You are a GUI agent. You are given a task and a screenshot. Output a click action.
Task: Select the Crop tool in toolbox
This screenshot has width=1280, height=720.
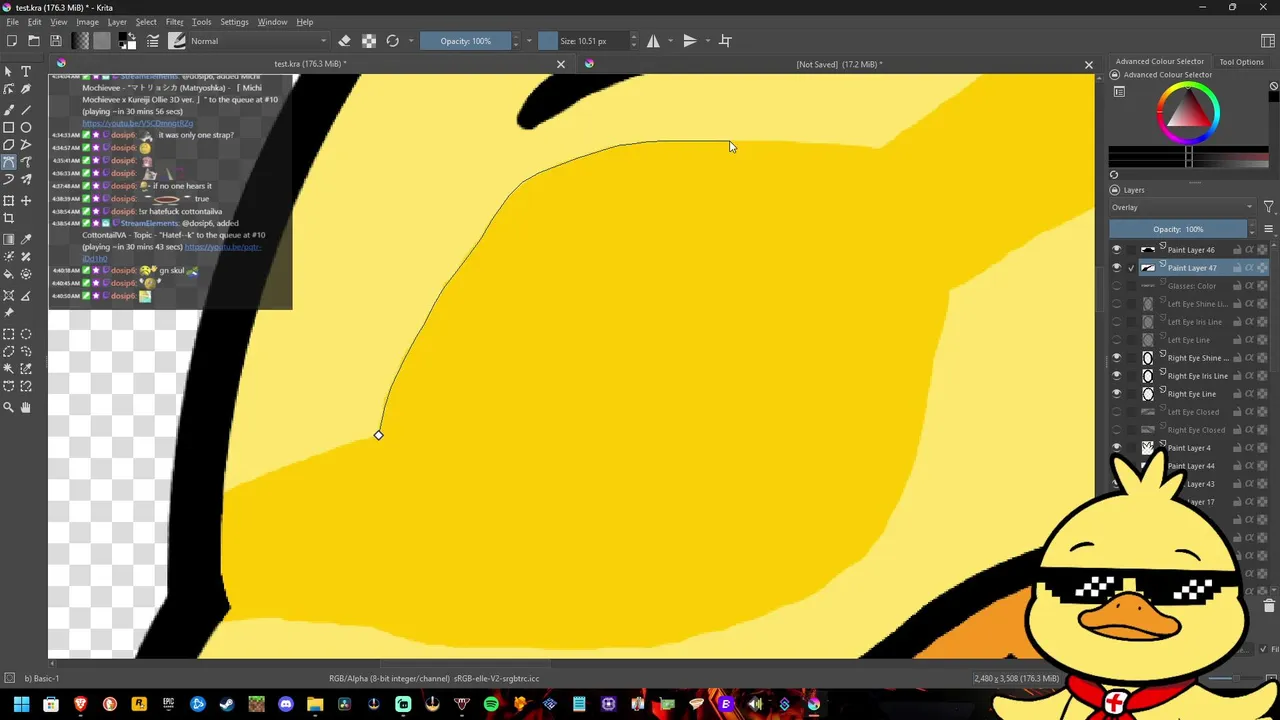(9, 218)
